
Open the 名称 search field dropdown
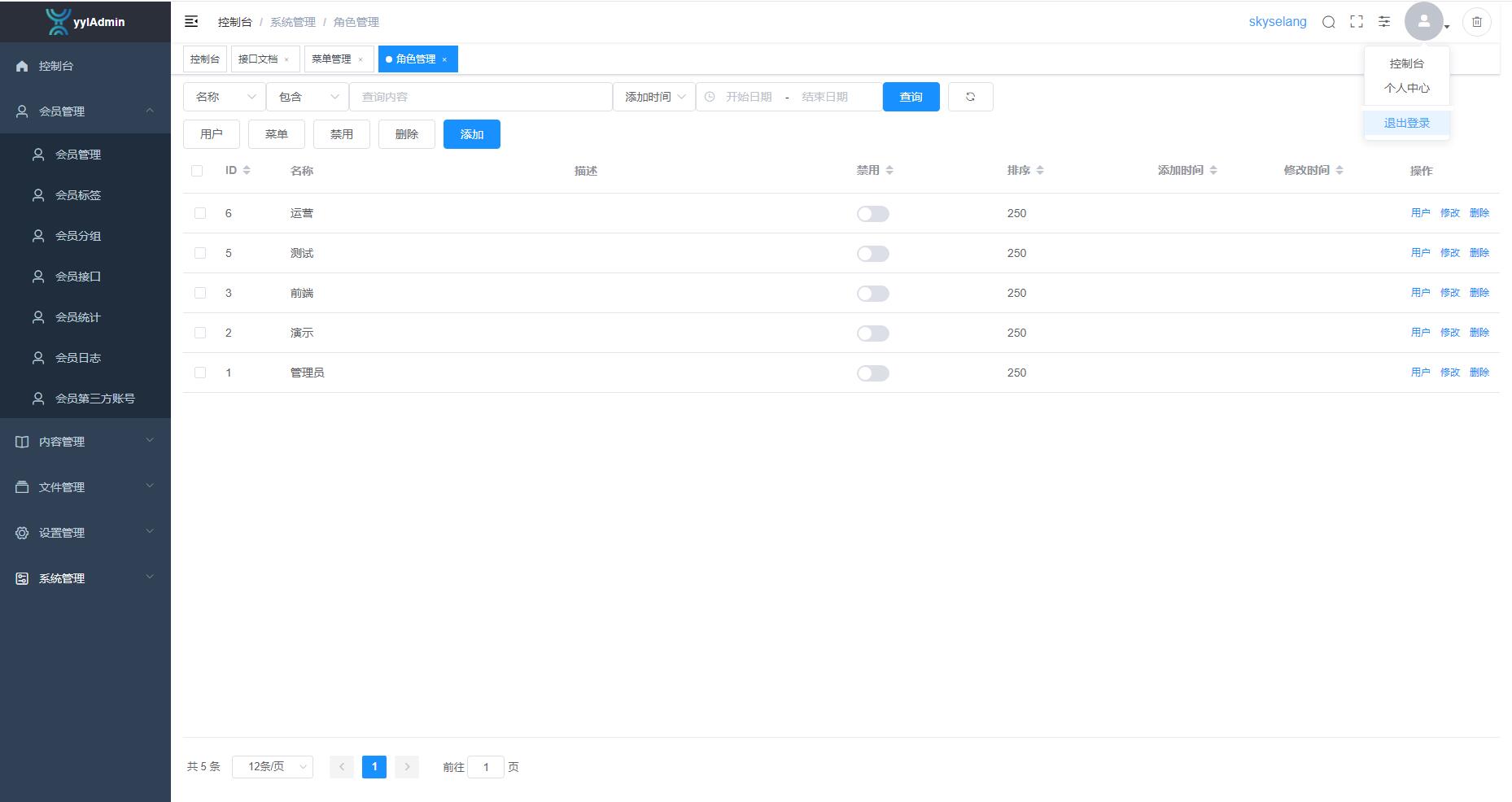(x=225, y=97)
